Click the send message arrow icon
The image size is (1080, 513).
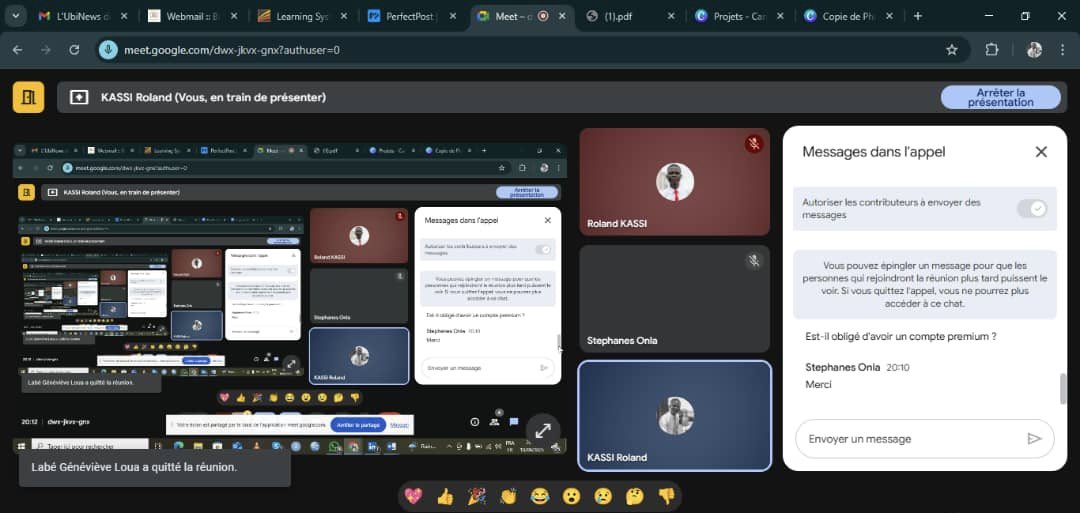tap(1034, 439)
